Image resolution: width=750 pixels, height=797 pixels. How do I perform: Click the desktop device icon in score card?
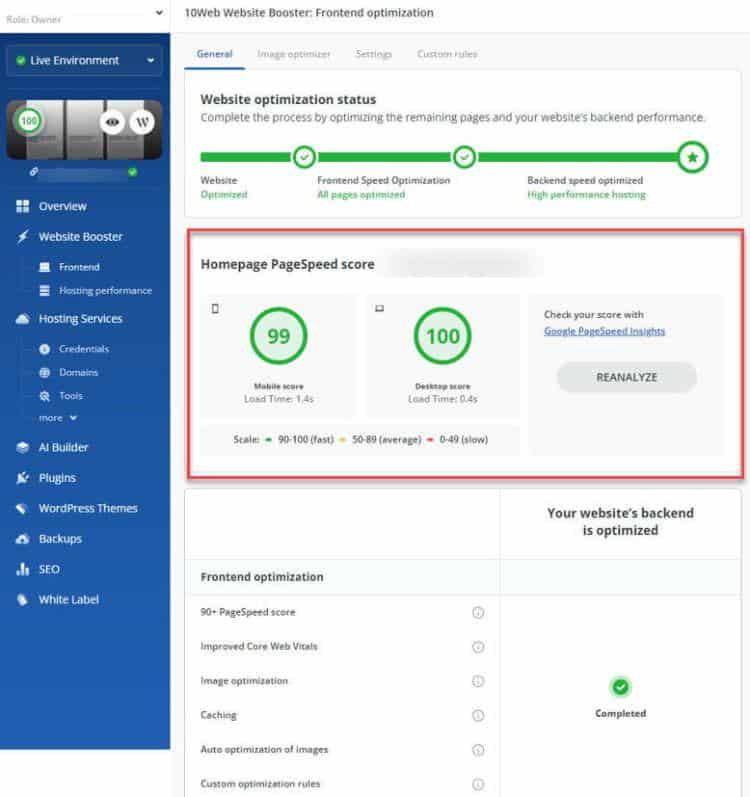tap(380, 308)
